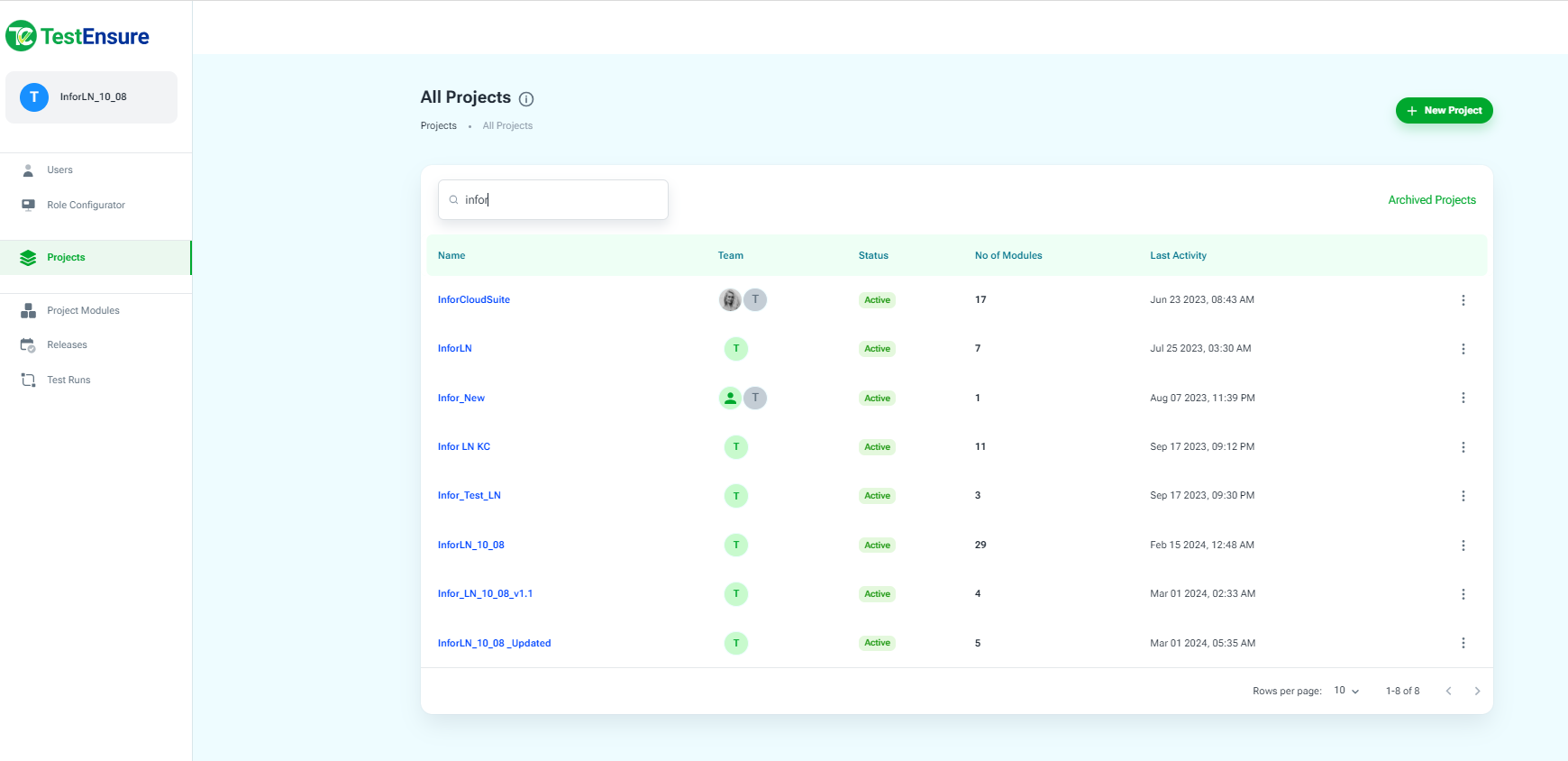
Task: Click the 1-8 of 8 pagination text
Action: click(1402, 691)
